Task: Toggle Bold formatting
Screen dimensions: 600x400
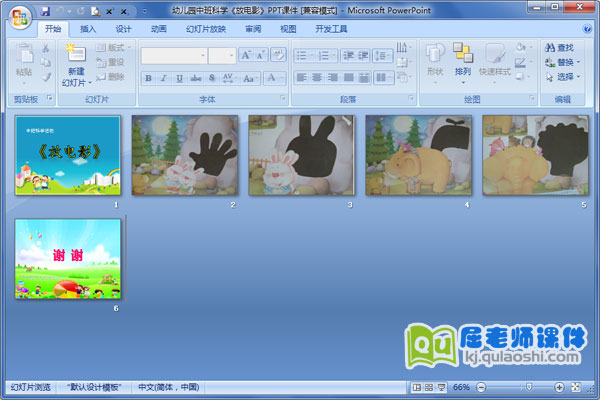Action: pyautogui.click(x=148, y=78)
